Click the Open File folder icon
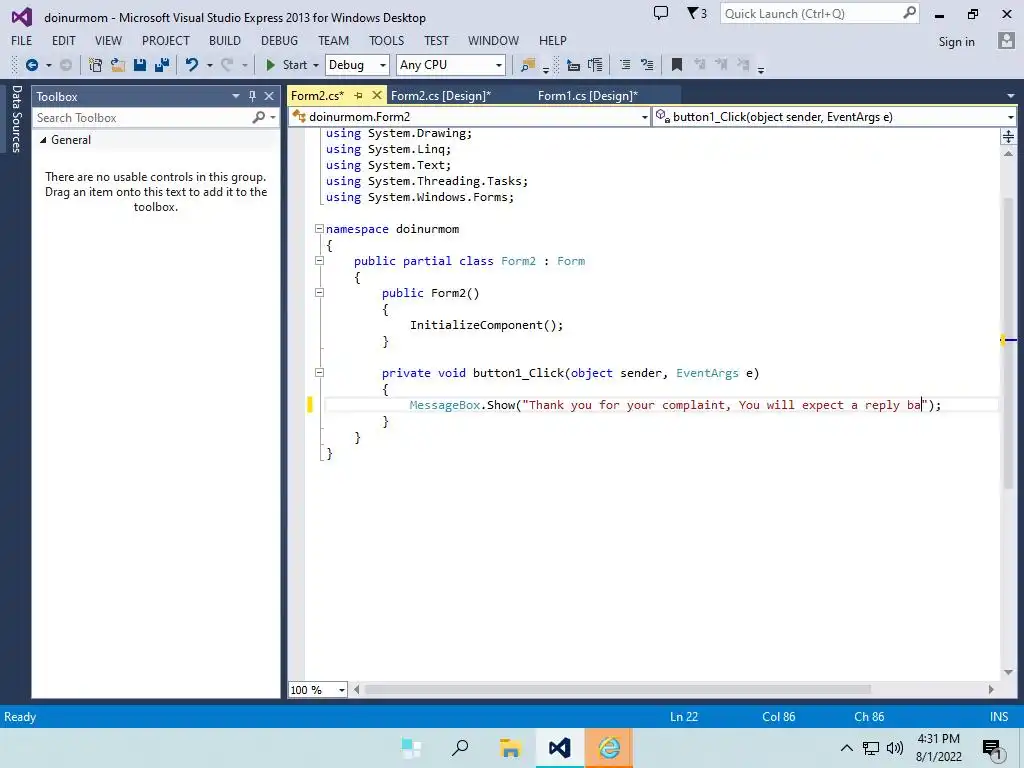1024x768 pixels. pos(118,65)
